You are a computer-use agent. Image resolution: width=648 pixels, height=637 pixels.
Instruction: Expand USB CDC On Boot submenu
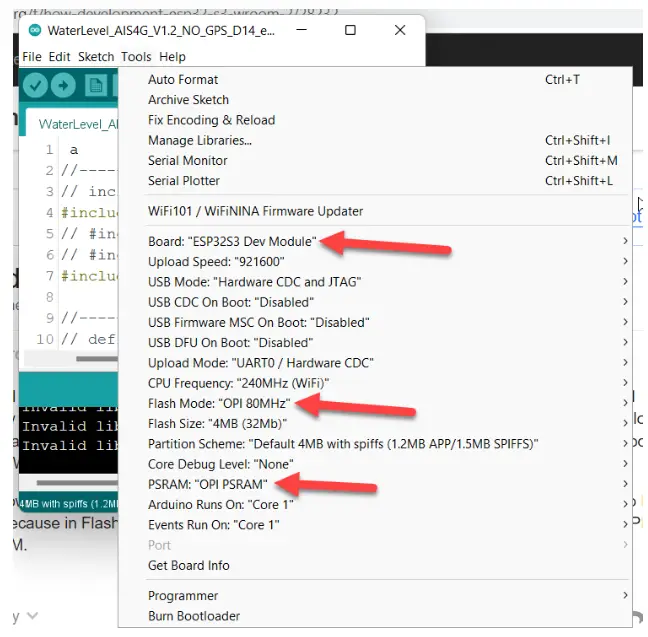(x=375, y=302)
